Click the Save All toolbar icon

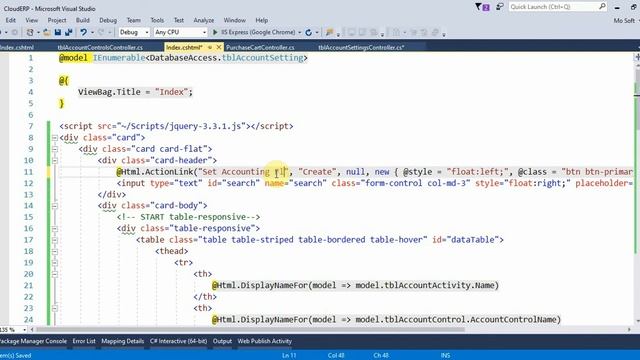coord(69,32)
